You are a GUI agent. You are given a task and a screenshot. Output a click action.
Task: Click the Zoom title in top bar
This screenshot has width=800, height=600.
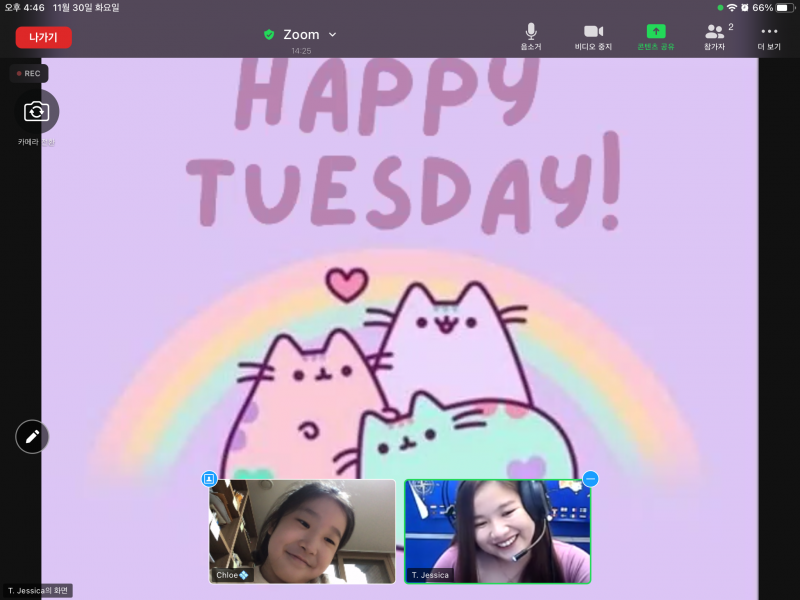300,35
